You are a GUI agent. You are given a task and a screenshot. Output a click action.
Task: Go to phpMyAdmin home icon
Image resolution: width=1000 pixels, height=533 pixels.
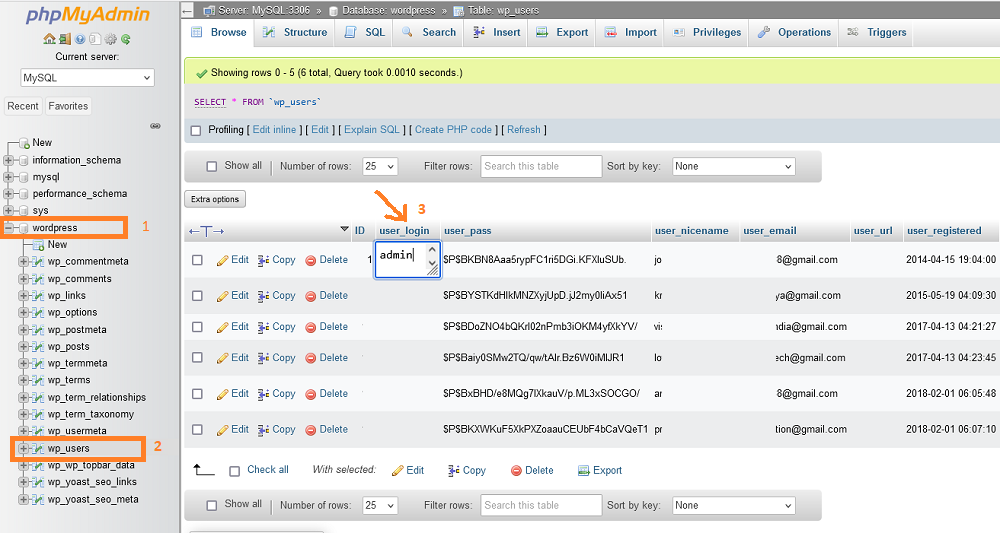49,39
